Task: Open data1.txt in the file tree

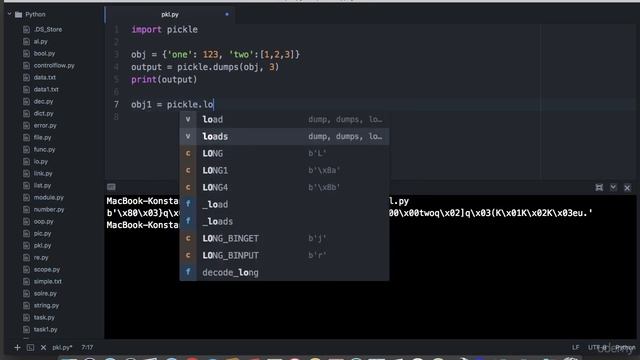Action: point(46,89)
